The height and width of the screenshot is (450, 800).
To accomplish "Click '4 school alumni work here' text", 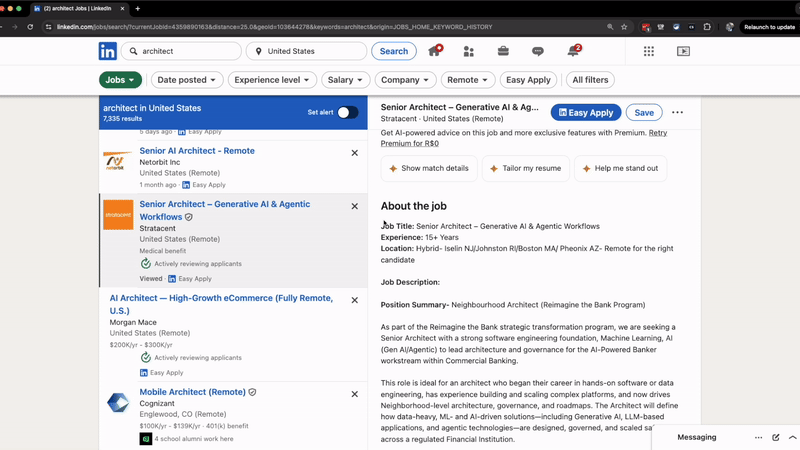I will [x=193, y=438].
